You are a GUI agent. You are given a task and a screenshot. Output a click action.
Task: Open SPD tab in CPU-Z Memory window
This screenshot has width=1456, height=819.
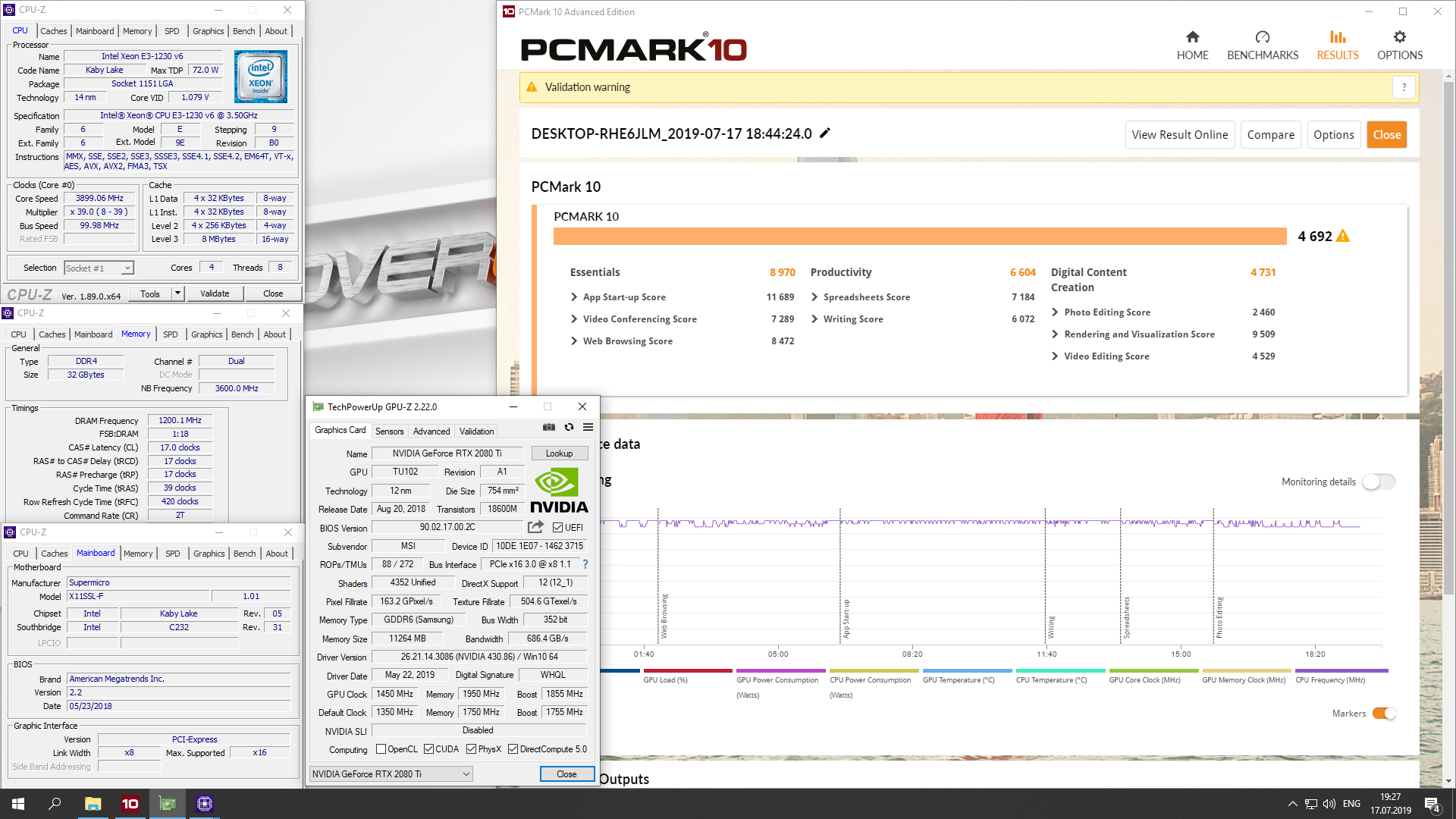[x=171, y=334]
